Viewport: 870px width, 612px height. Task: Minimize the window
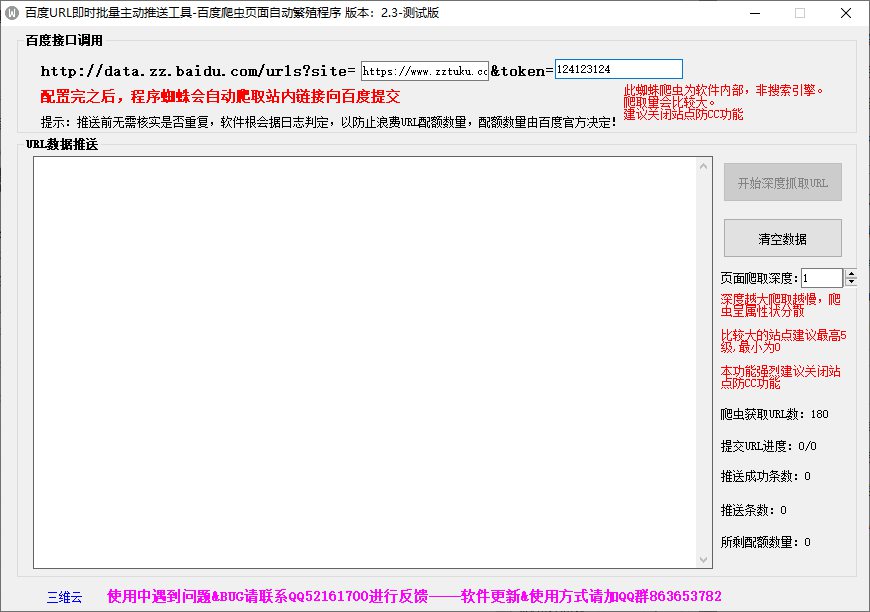coord(755,13)
